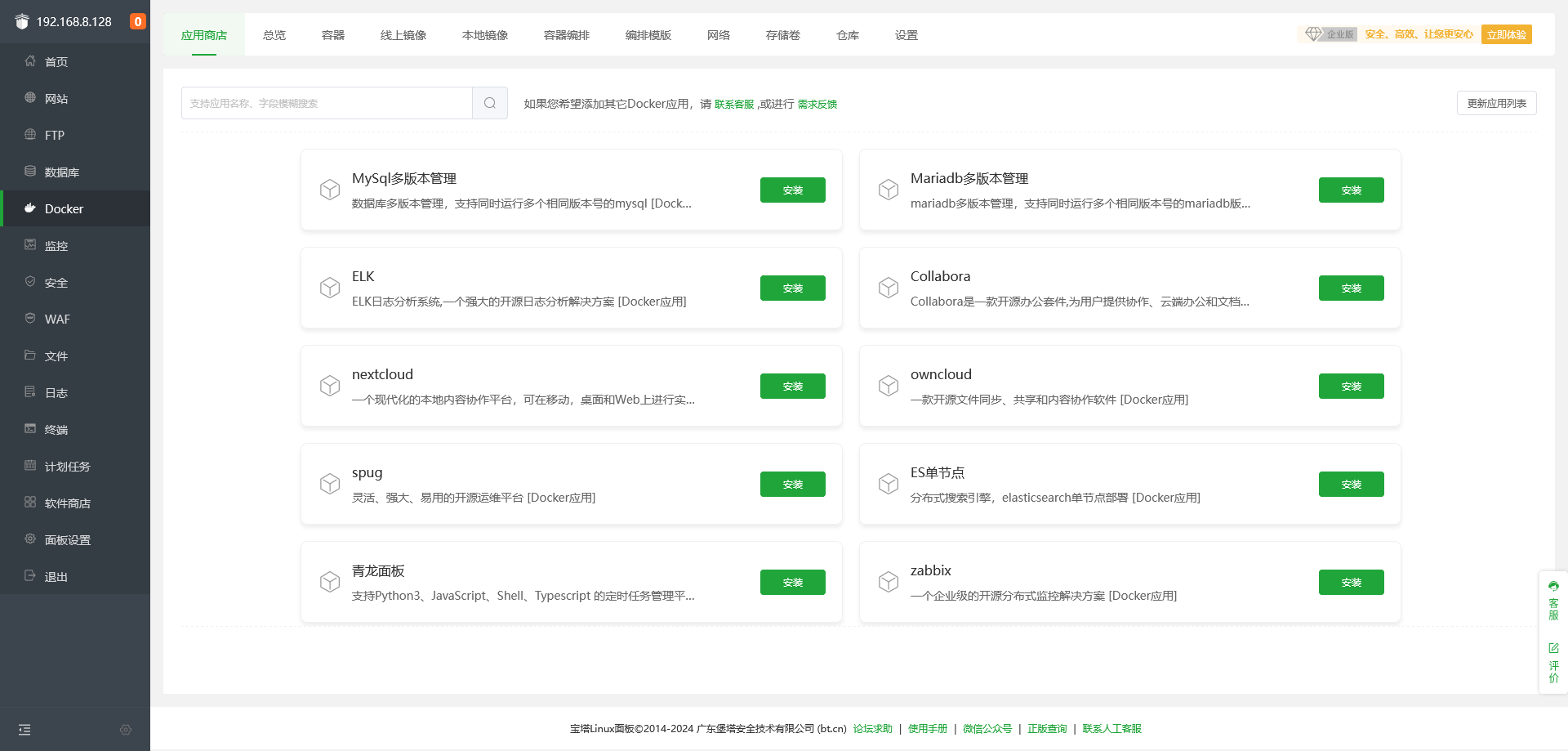This screenshot has width=1568, height=751.
Task: Install Collabora
Action: pyautogui.click(x=1352, y=288)
